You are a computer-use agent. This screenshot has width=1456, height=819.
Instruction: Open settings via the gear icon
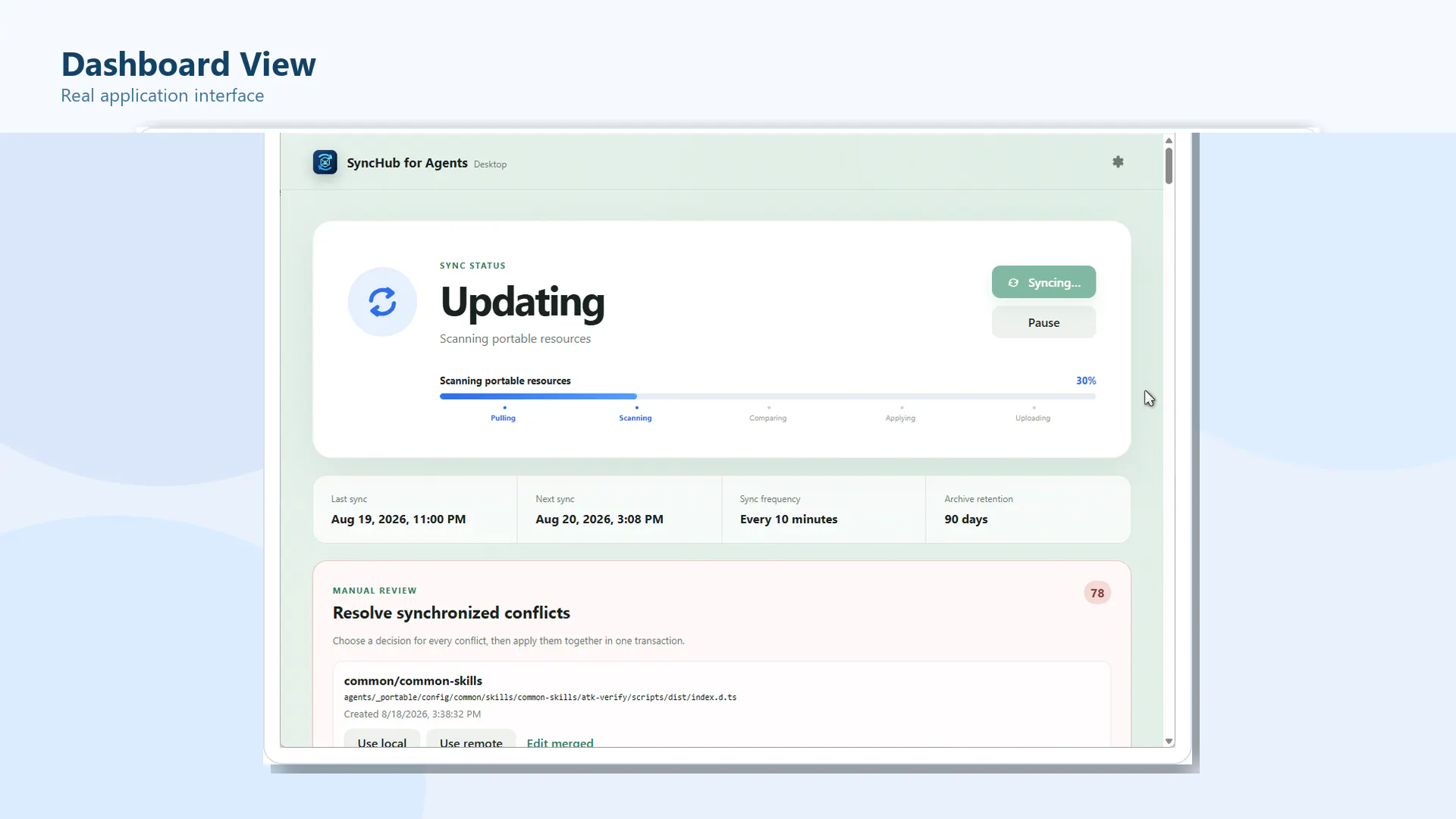click(x=1118, y=162)
